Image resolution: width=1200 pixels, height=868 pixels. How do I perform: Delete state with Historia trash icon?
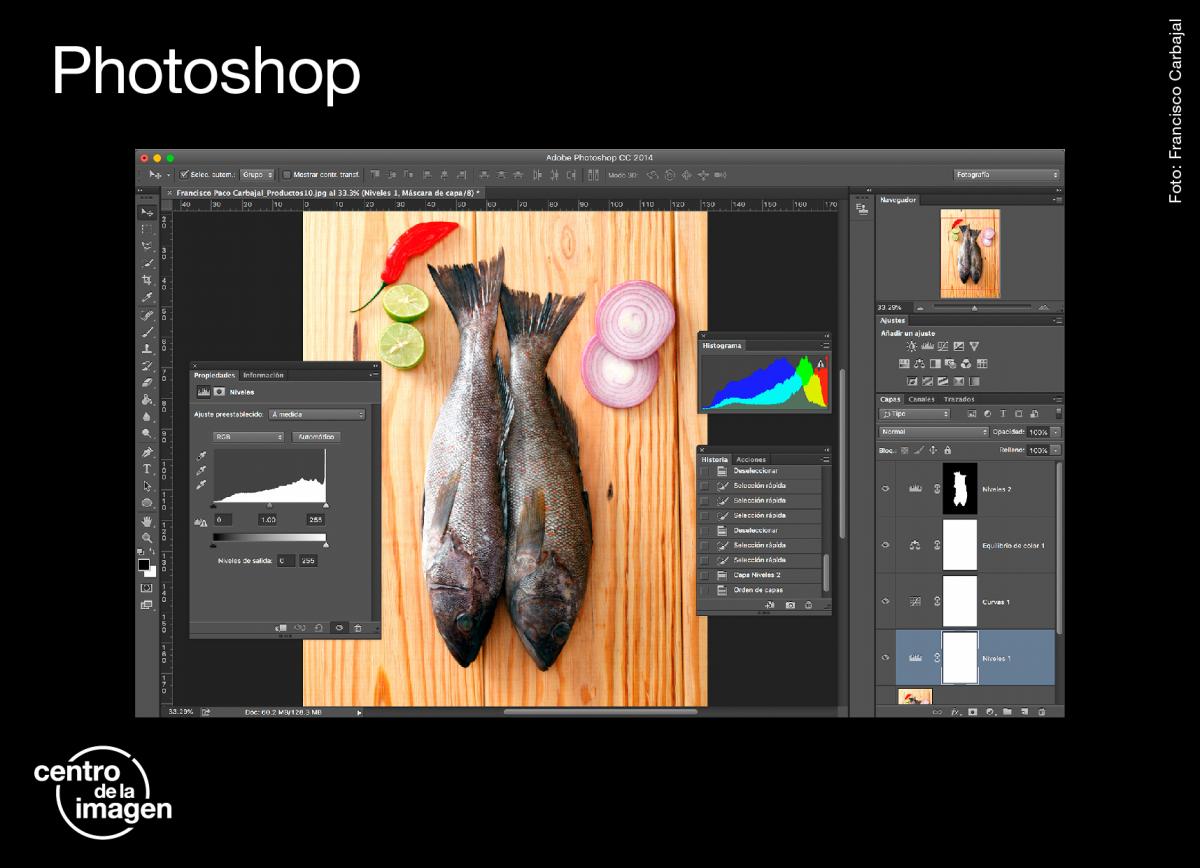pyautogui.click(x=808, y=604)
